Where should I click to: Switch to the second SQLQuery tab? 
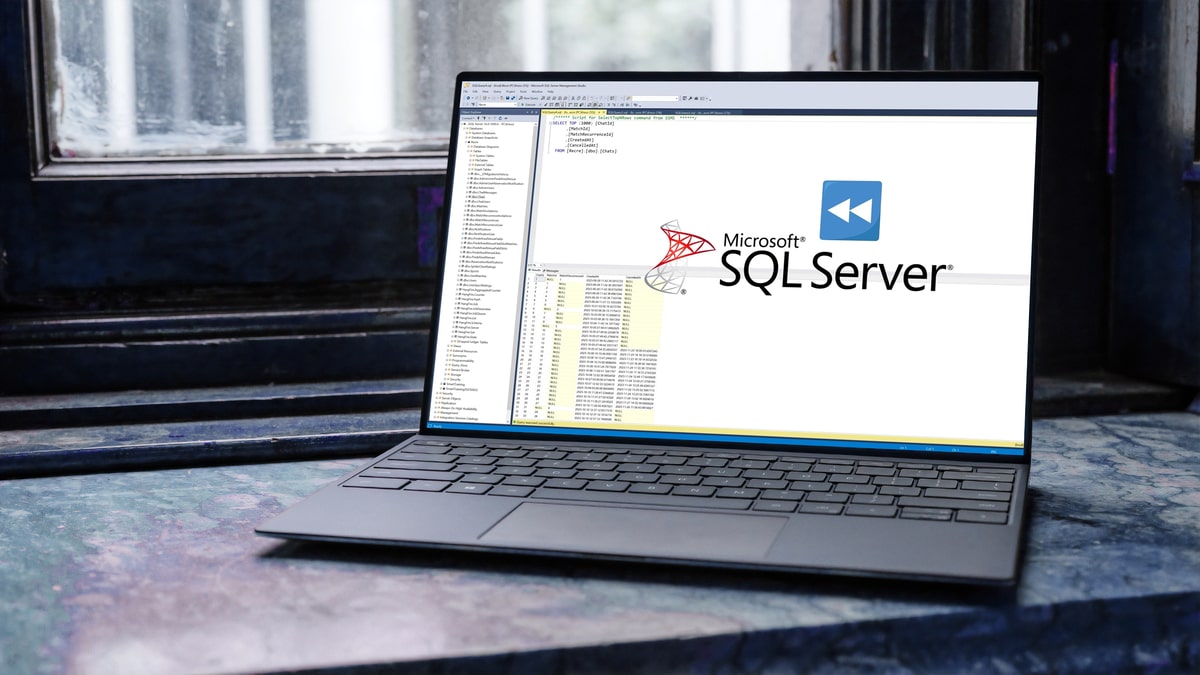coord(635,113)
